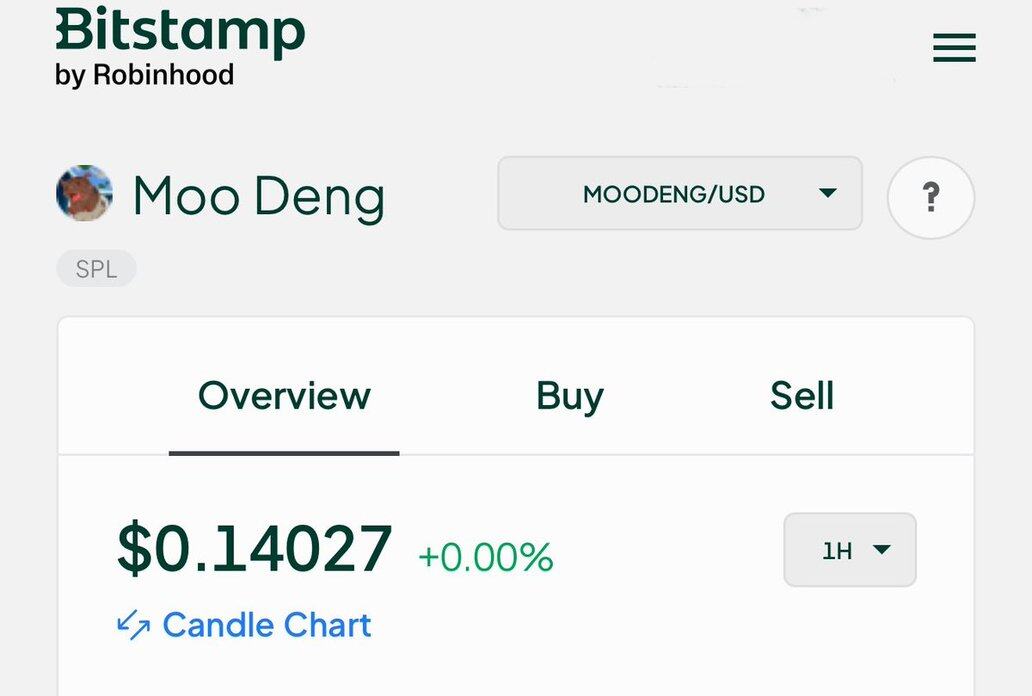Open the Candle Chart link
Image resolution: width=1032 pixels, height=696 pixels.
coord(267,625)
